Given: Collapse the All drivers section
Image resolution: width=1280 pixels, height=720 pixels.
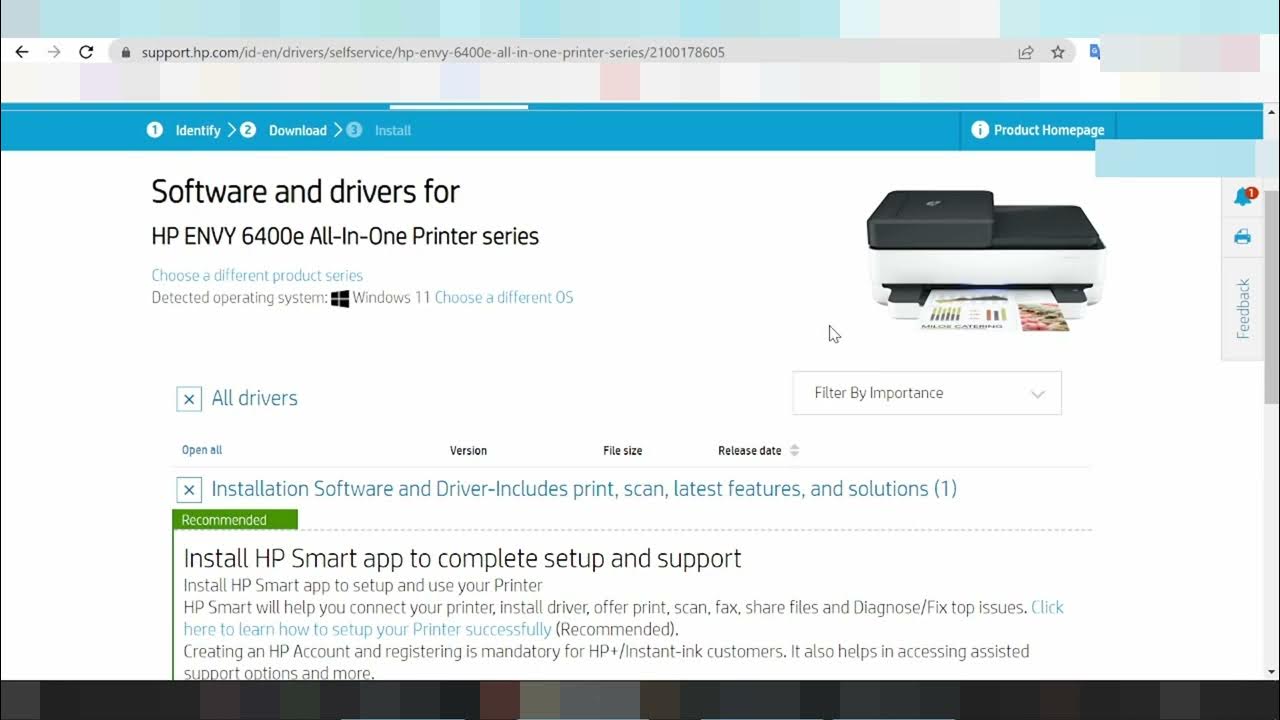Looking at the screenshot, I should 189,399.
